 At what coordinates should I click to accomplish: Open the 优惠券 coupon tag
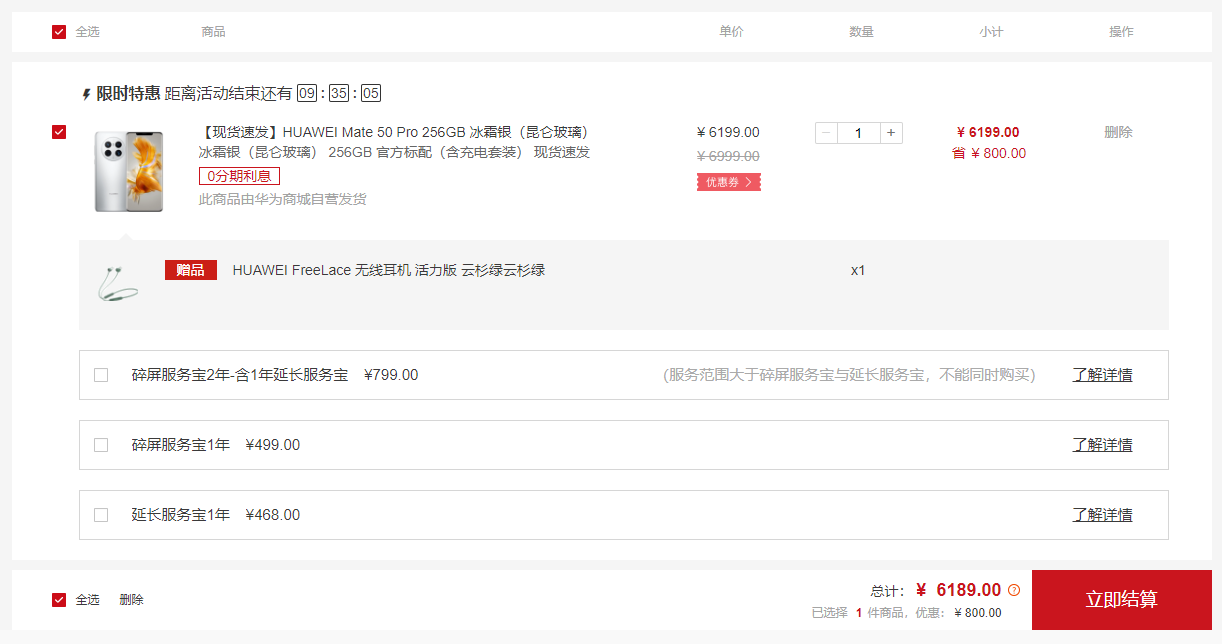tap(729, 182)
